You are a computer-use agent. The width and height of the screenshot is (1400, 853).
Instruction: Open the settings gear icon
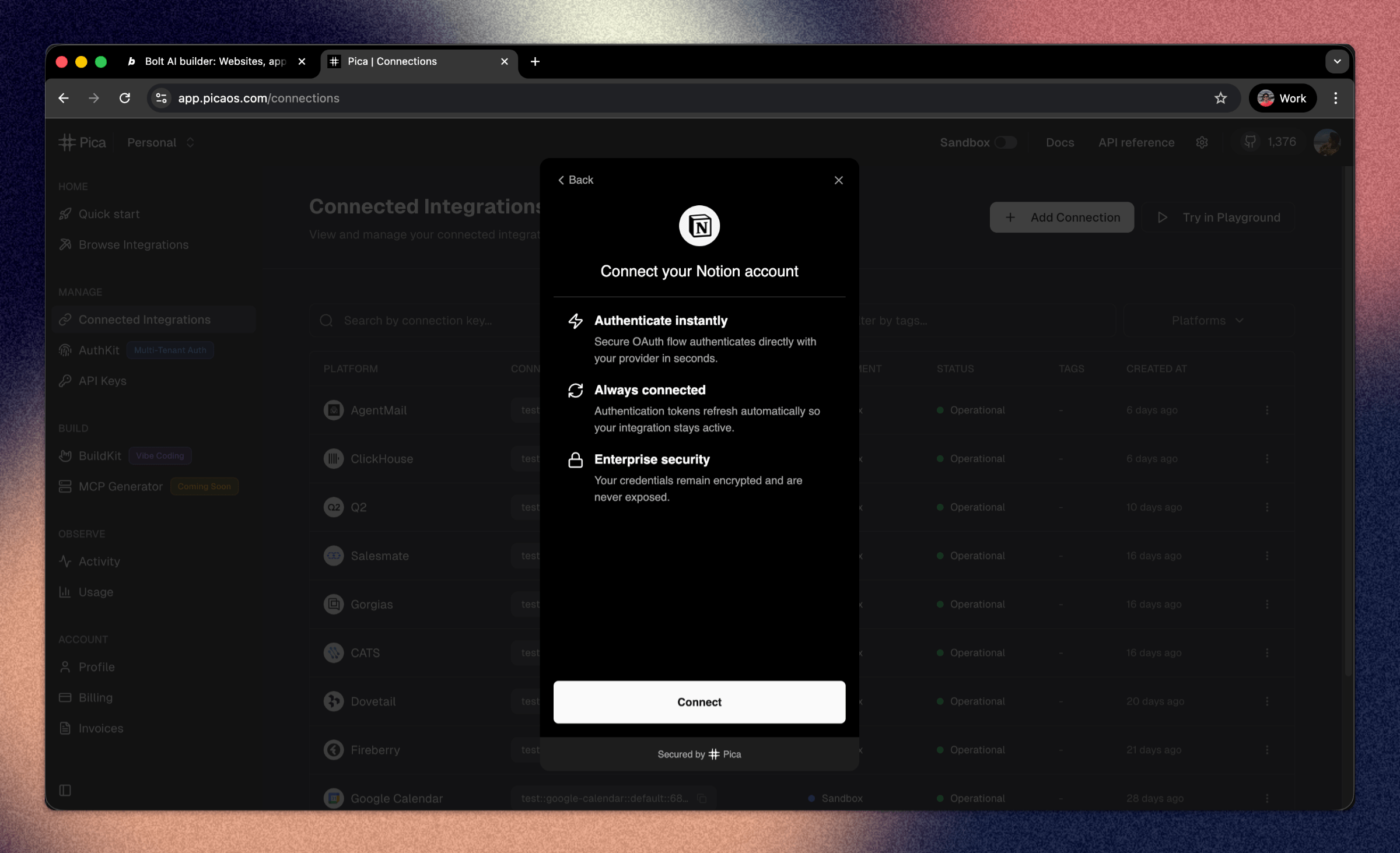1202,142
